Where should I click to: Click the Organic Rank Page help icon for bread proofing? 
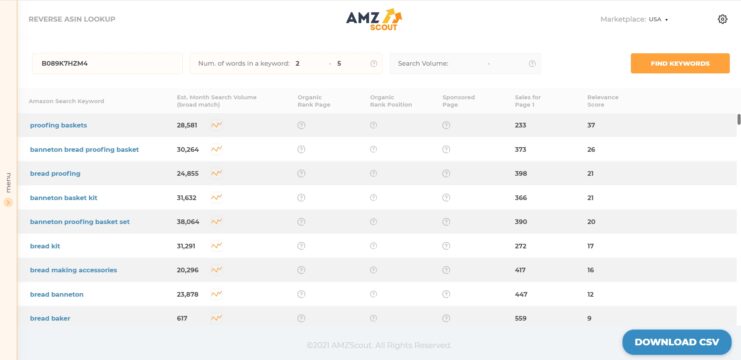301,173
